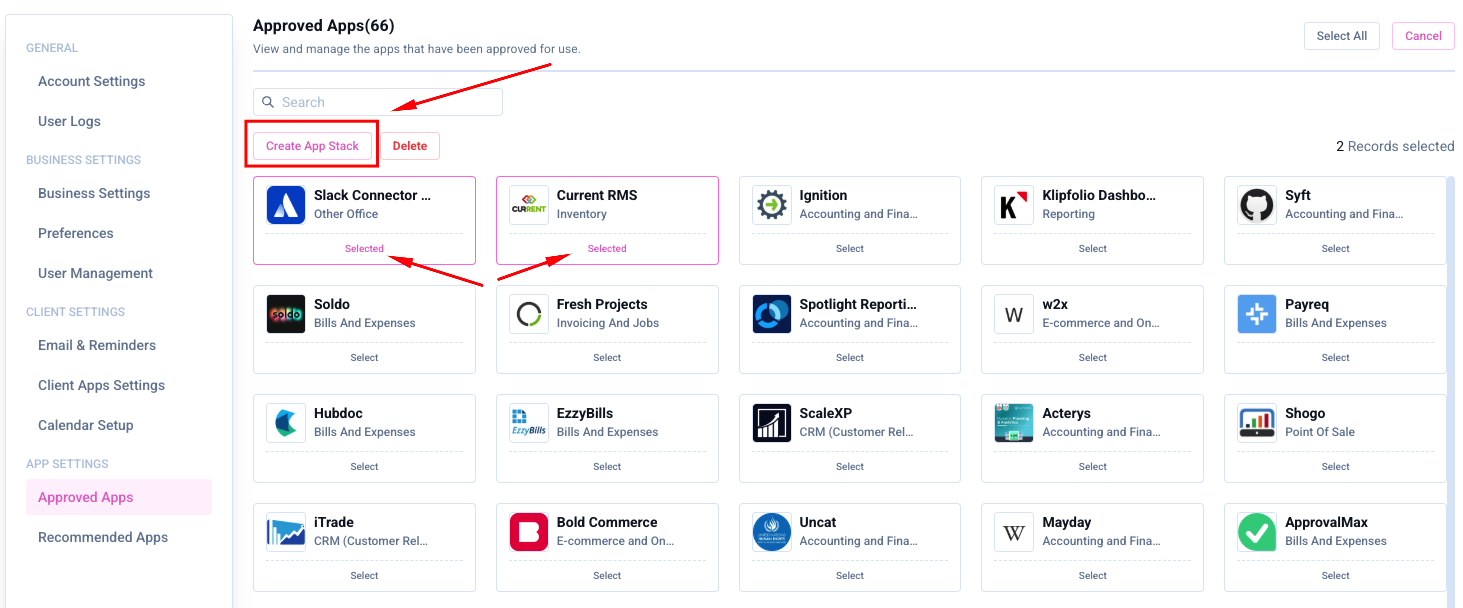Click the Soldo app logo
This screenshot has height=608, width=1463.
pos(286,314)
